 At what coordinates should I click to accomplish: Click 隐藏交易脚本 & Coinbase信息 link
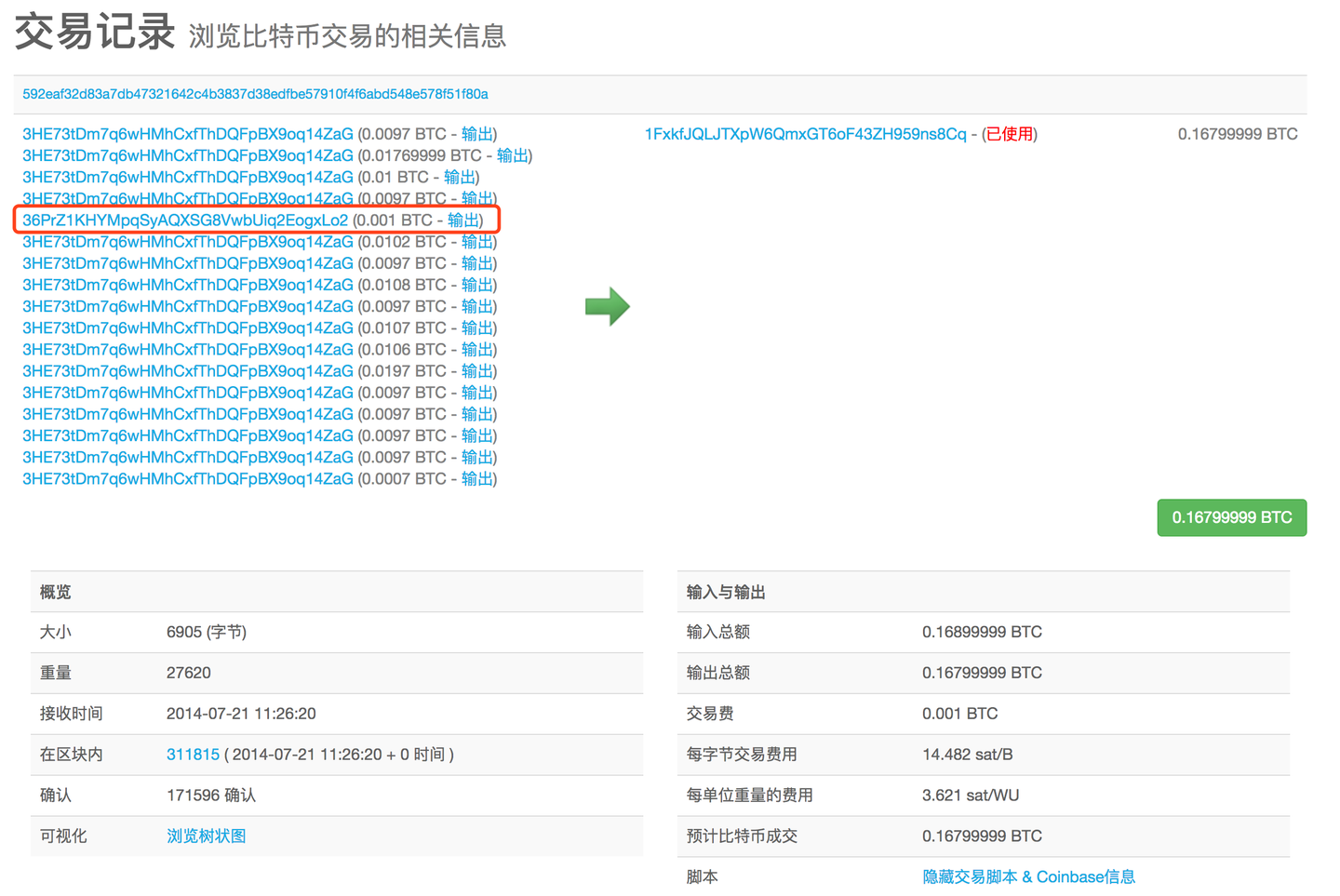(x=1028, y=877)
